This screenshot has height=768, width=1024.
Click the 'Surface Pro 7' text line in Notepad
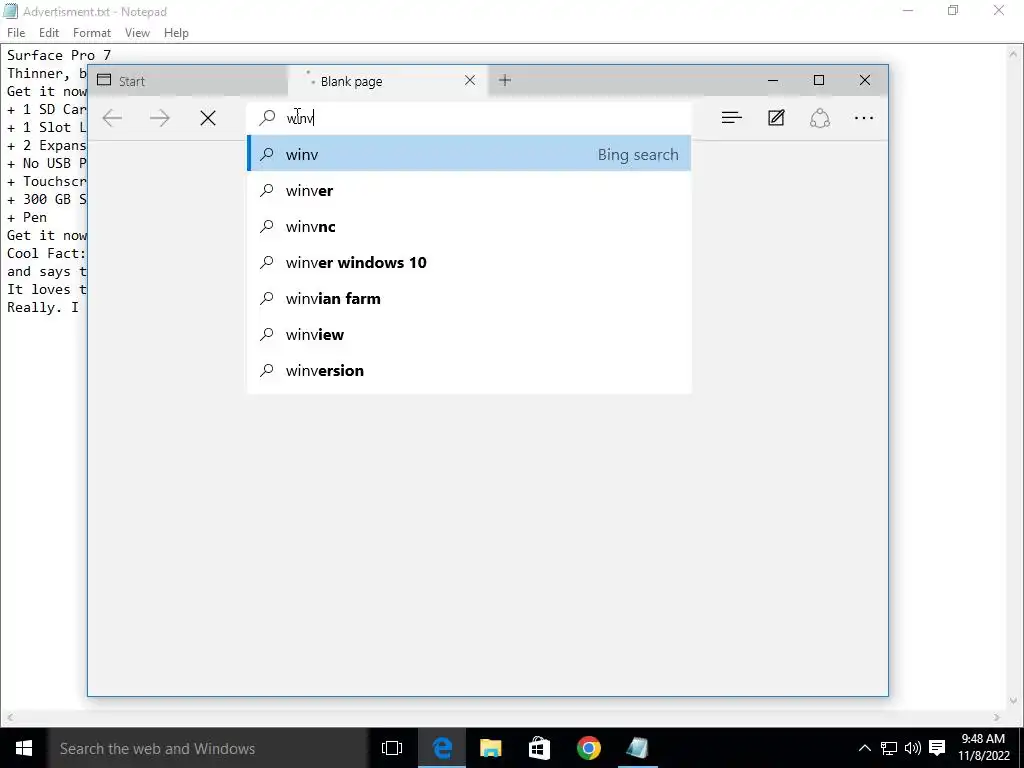coord(59,55)
